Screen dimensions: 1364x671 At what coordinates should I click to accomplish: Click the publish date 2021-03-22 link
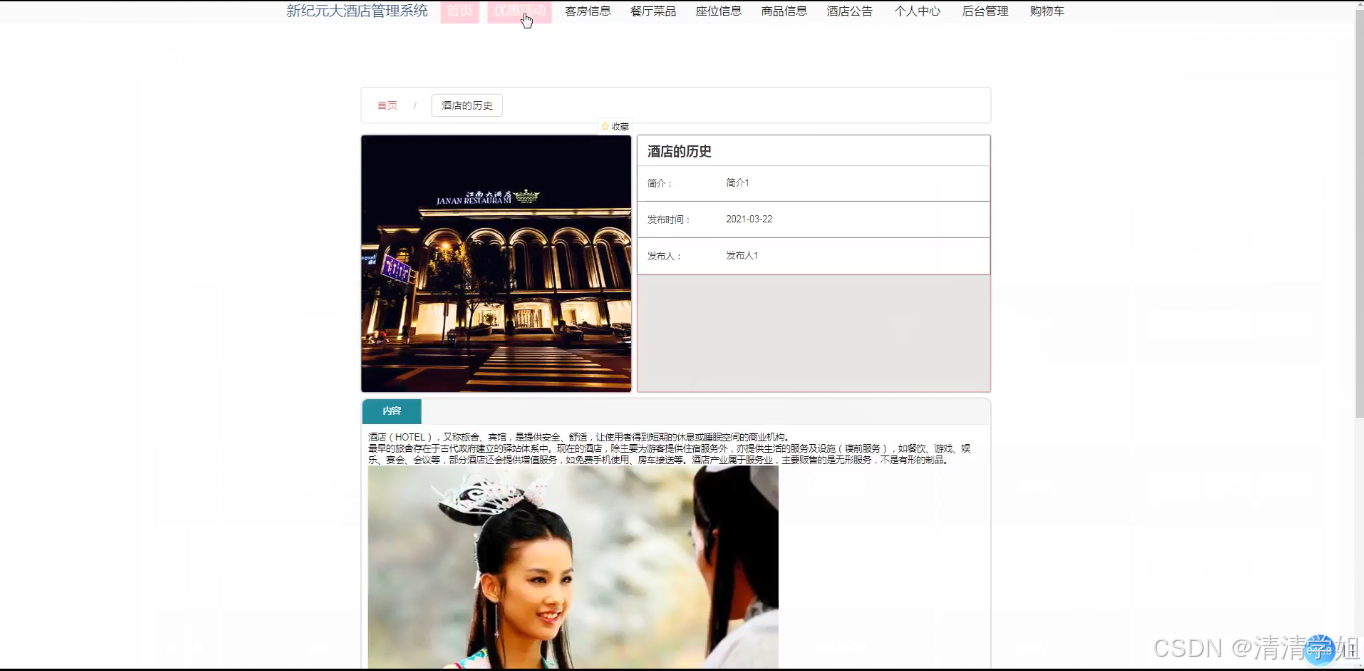pyautogui.click(x=749, y=218)
